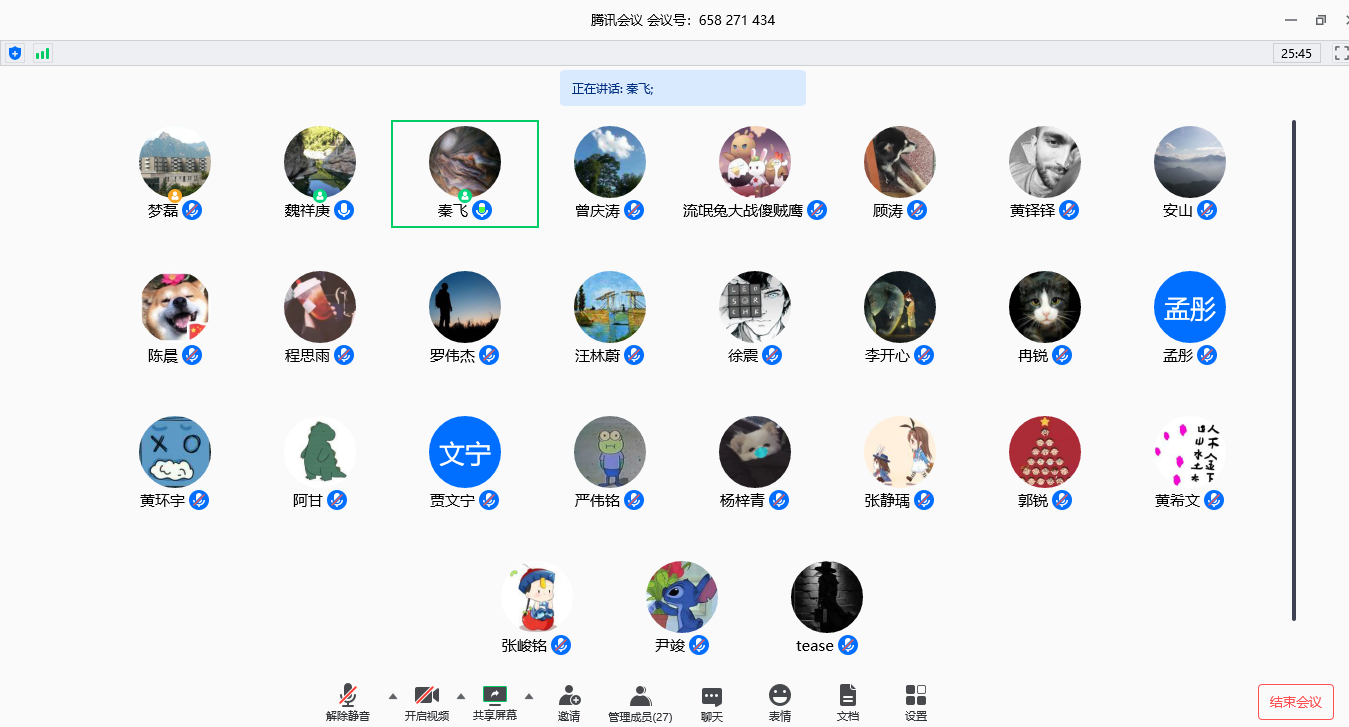Open the chat (聊天) window
The image size is (1349, 727).
click(x=712, y=696)
